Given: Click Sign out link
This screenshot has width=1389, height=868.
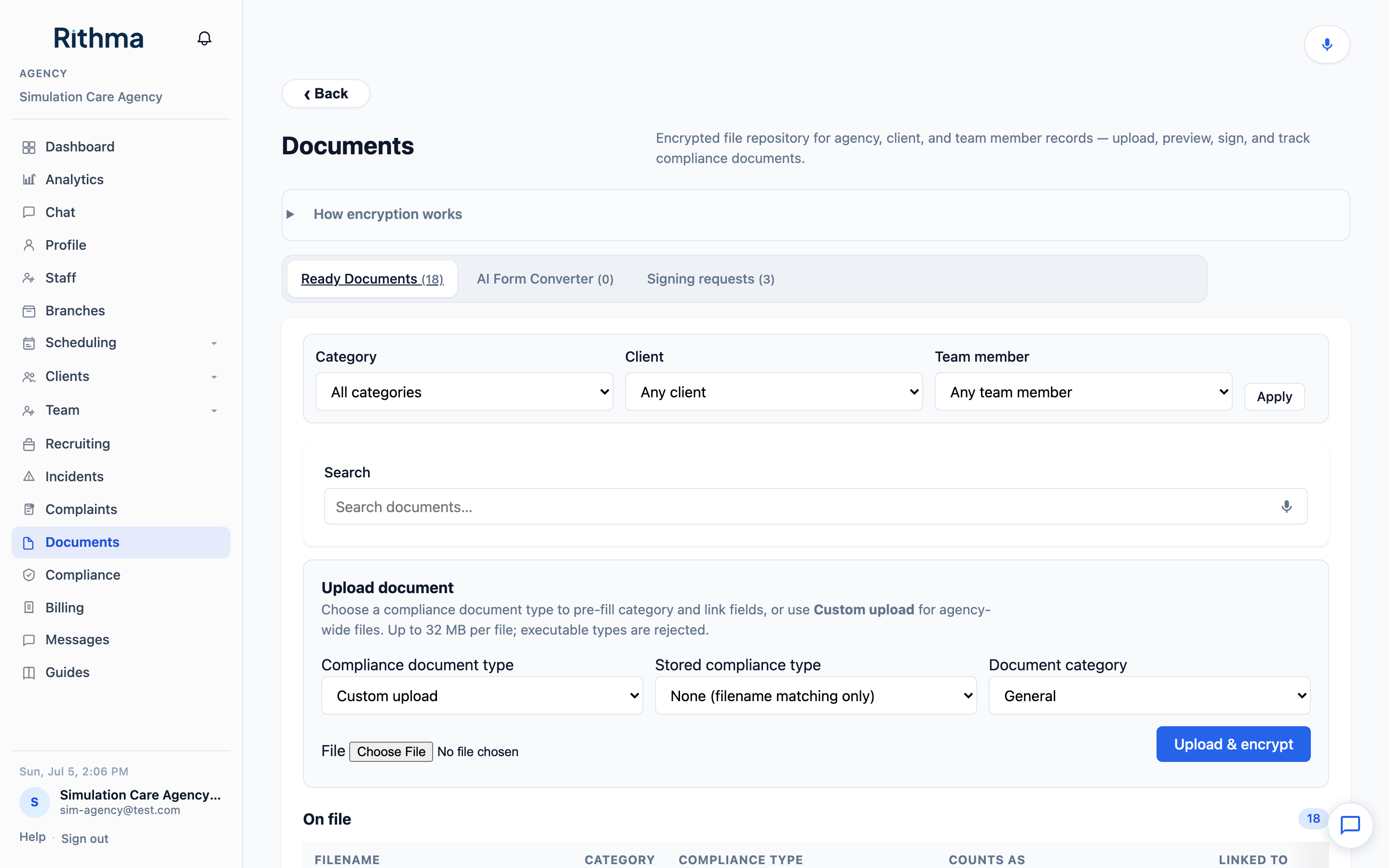Looking at the screenshot, I should [x=84, y=839].
